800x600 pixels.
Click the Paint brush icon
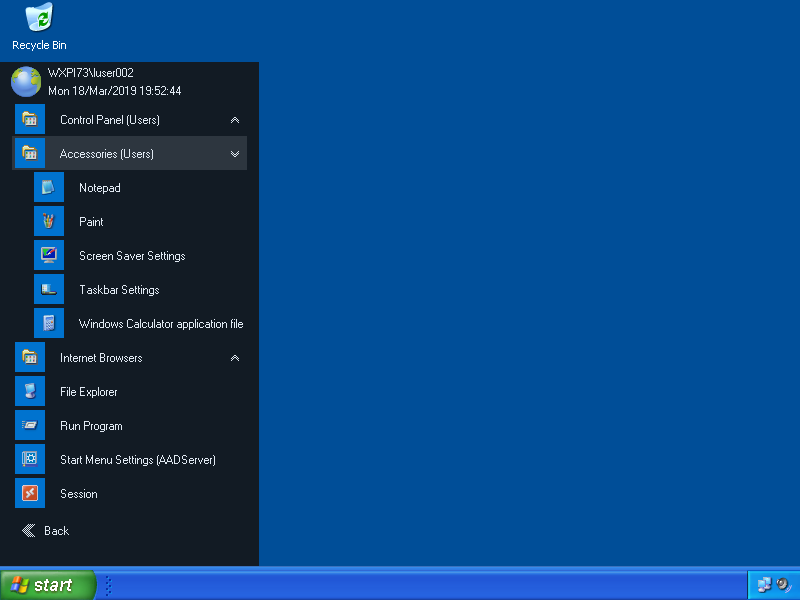[x=48, y=222]
